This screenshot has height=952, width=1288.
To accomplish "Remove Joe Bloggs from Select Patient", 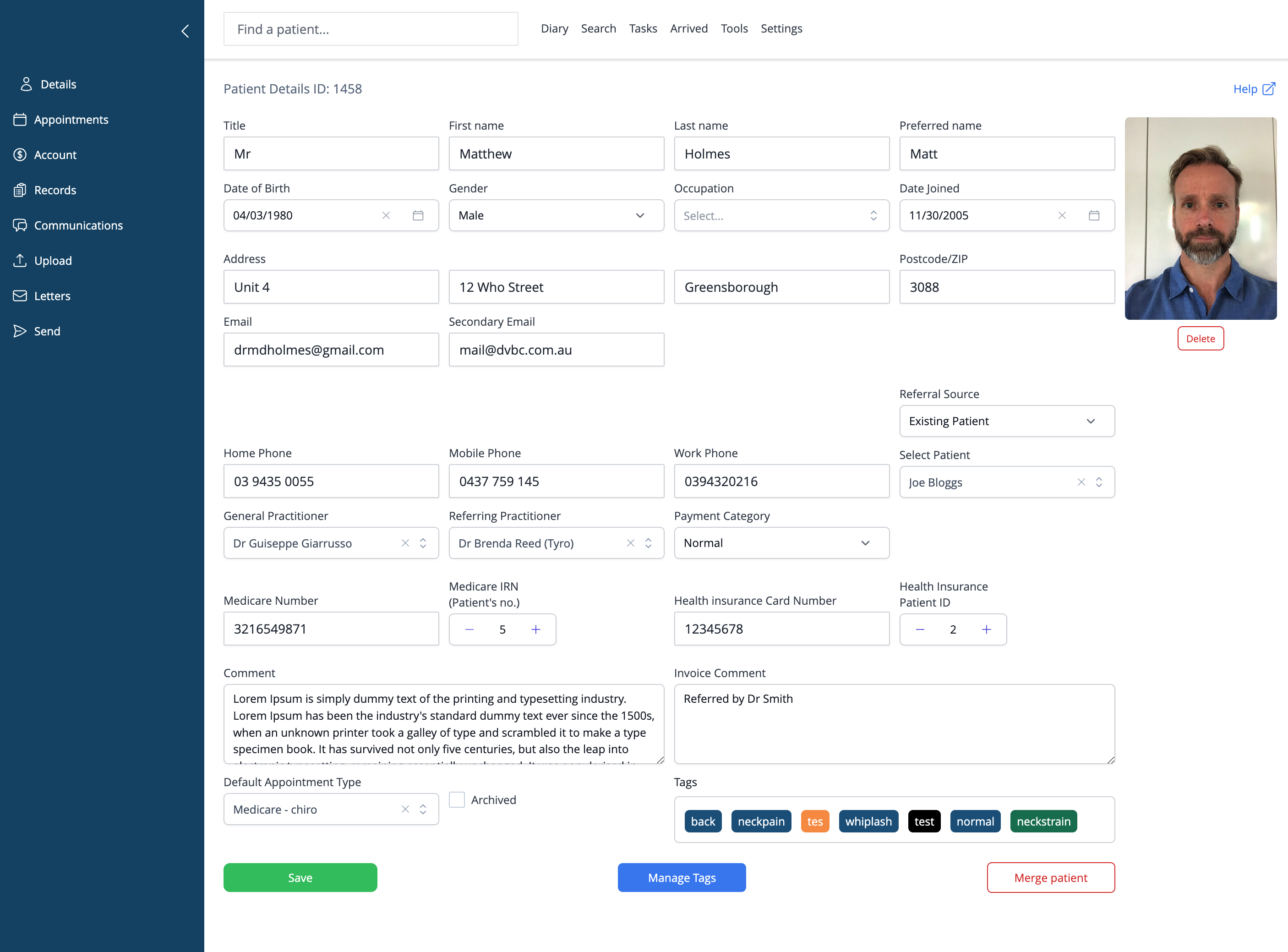I will coord(1081,482).
